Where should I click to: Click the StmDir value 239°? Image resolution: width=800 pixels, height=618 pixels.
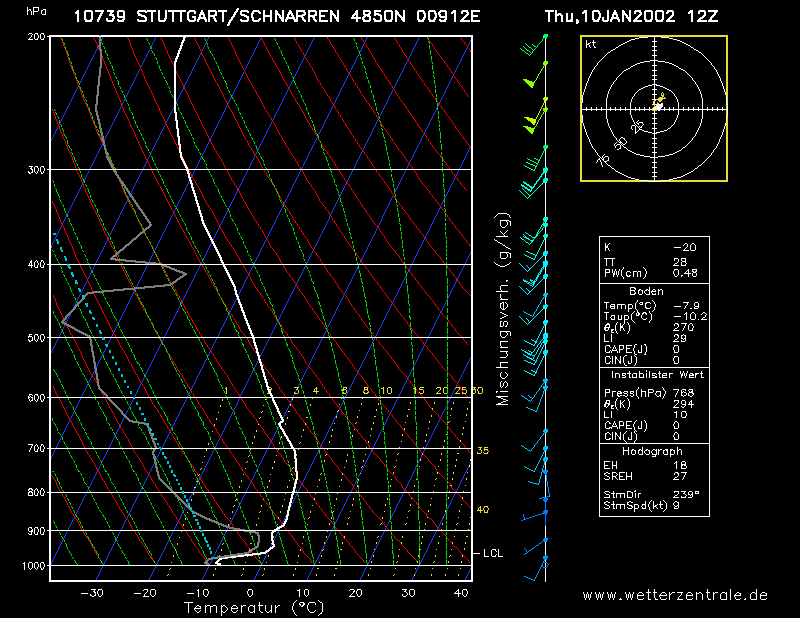pos(686,495)
